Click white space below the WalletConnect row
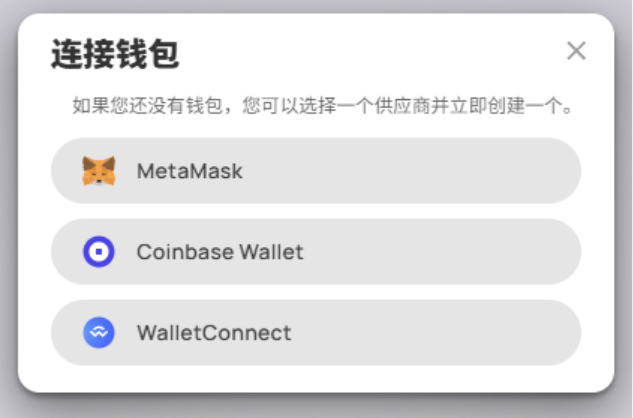The image size is (633, 418). 316,378
